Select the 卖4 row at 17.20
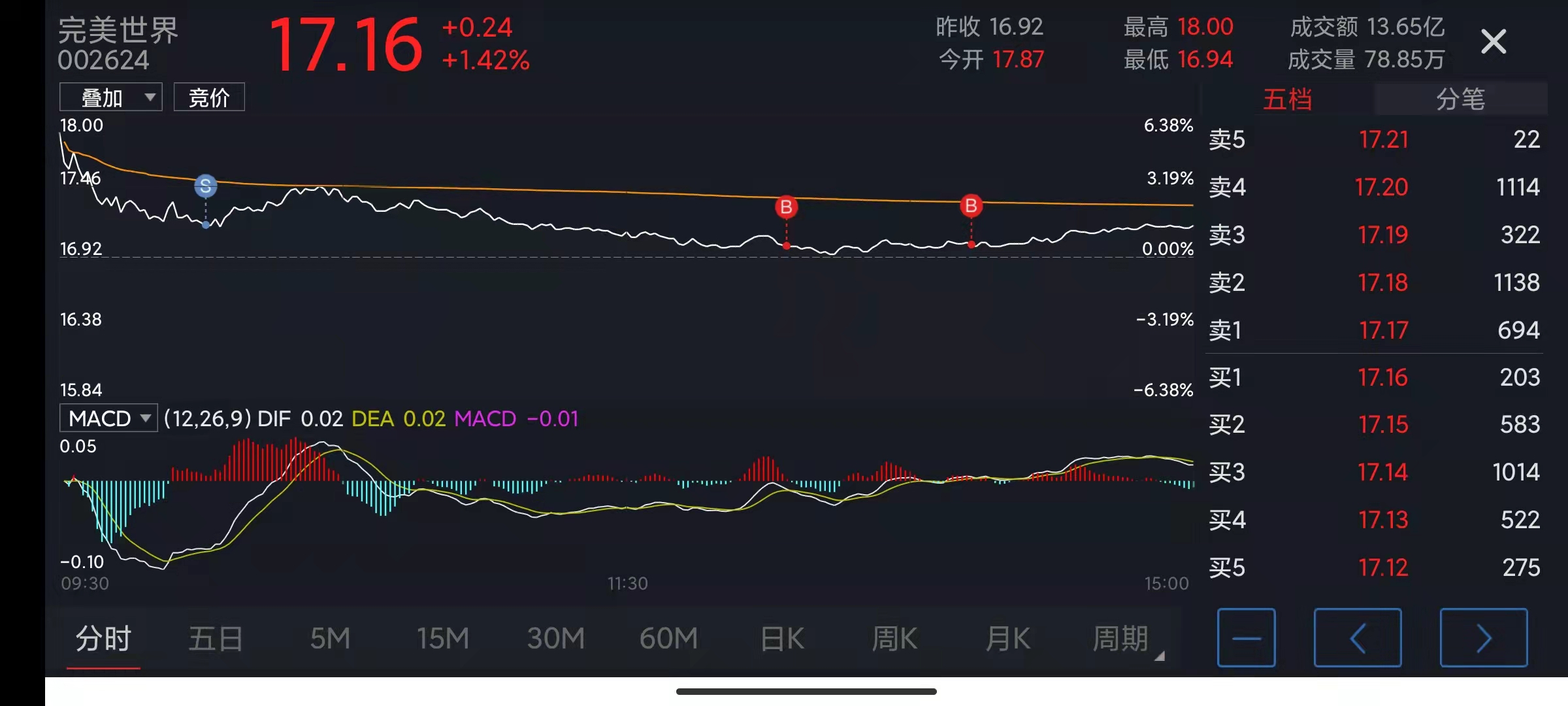 1374,187
